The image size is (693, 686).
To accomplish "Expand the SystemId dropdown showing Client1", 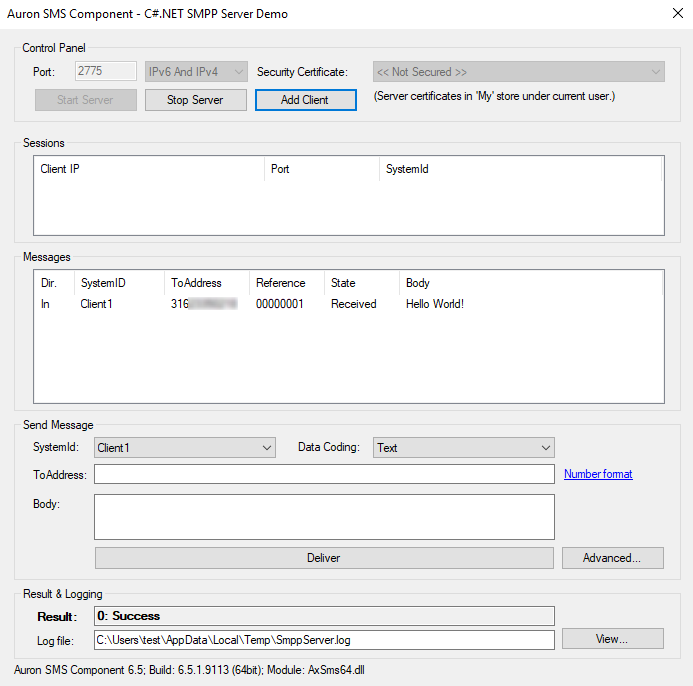I will pyautogui.click(x=185, y=448).
